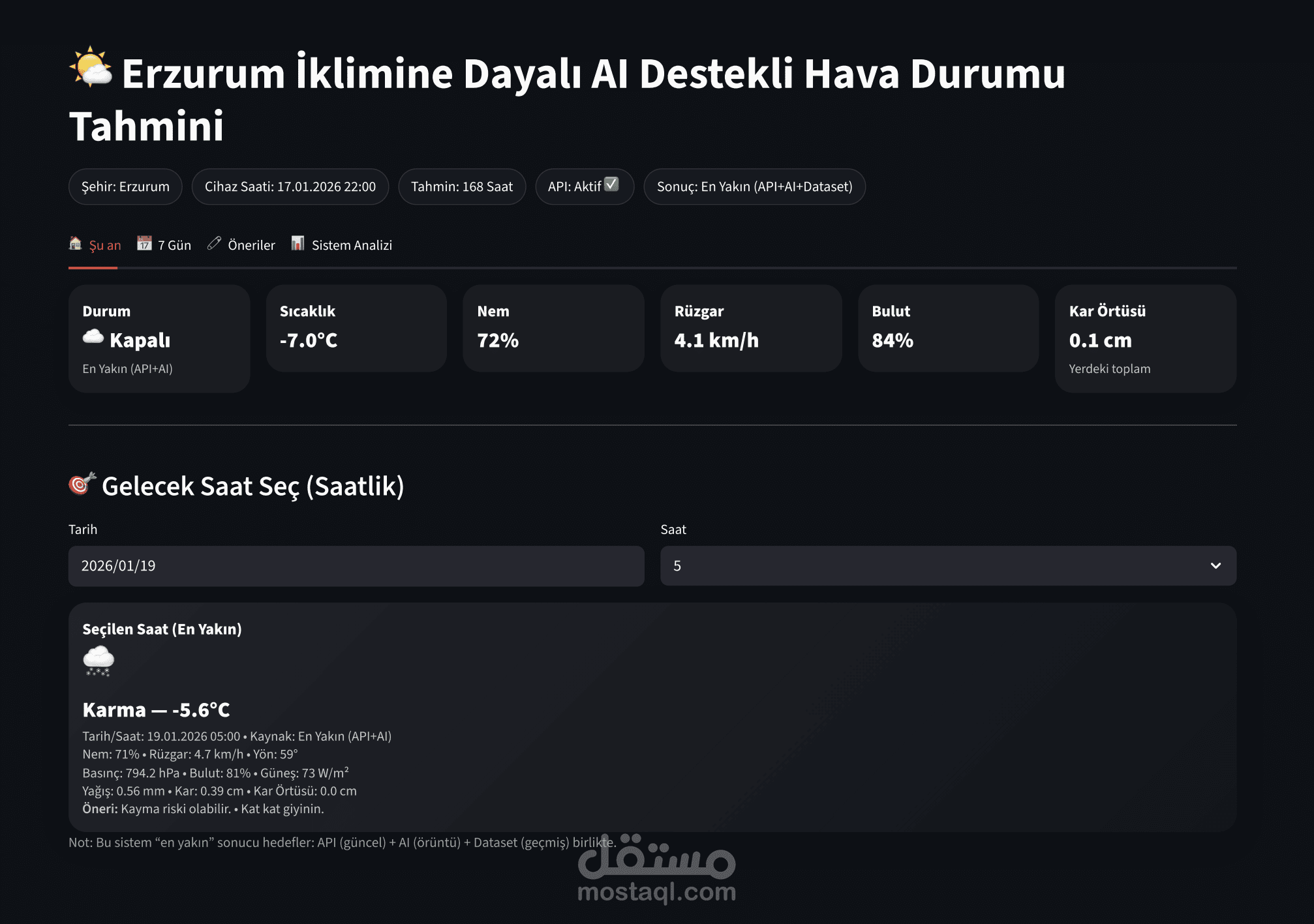
Task: Click the Tahmin: 168 Saat pill
Action: [461, 187]
